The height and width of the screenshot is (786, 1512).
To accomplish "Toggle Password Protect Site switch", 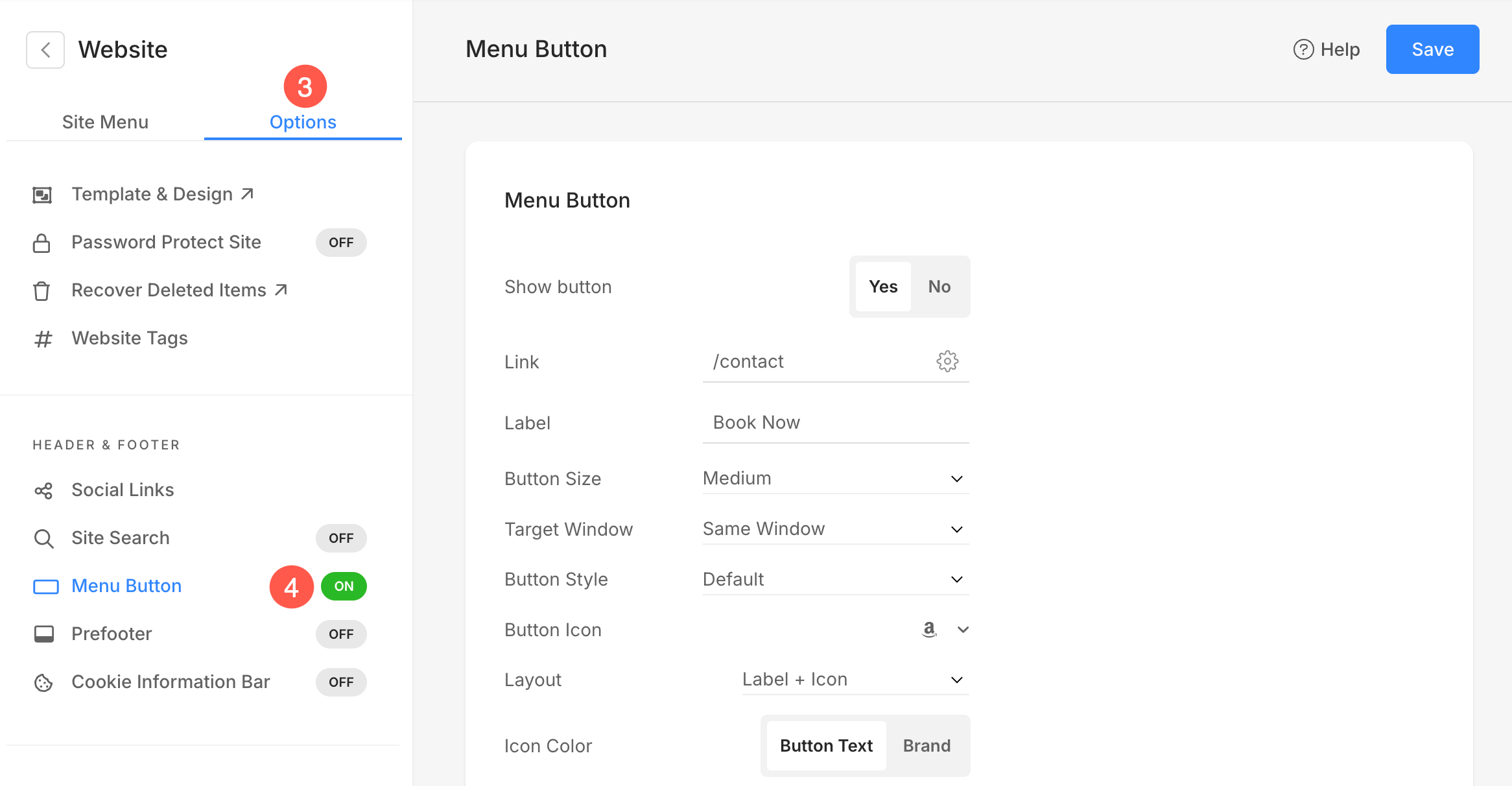I will pyautogui.click(x=341, y=243).
